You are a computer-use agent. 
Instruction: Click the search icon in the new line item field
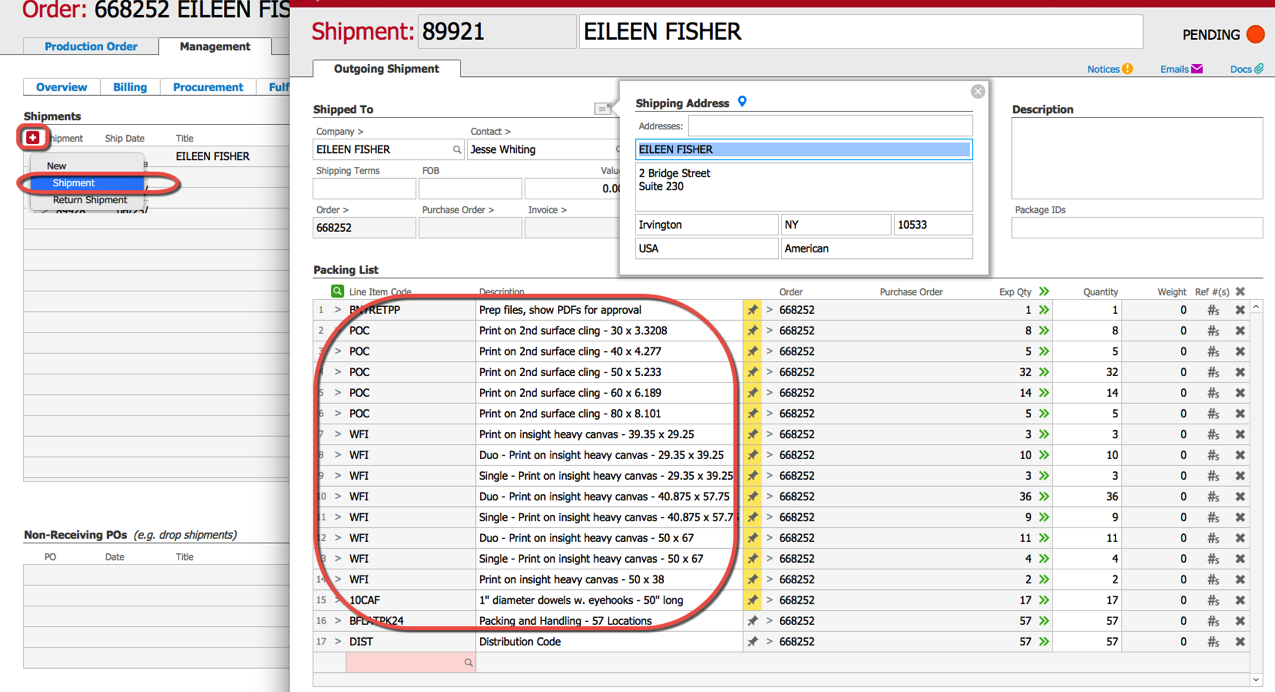click(468, 663)
